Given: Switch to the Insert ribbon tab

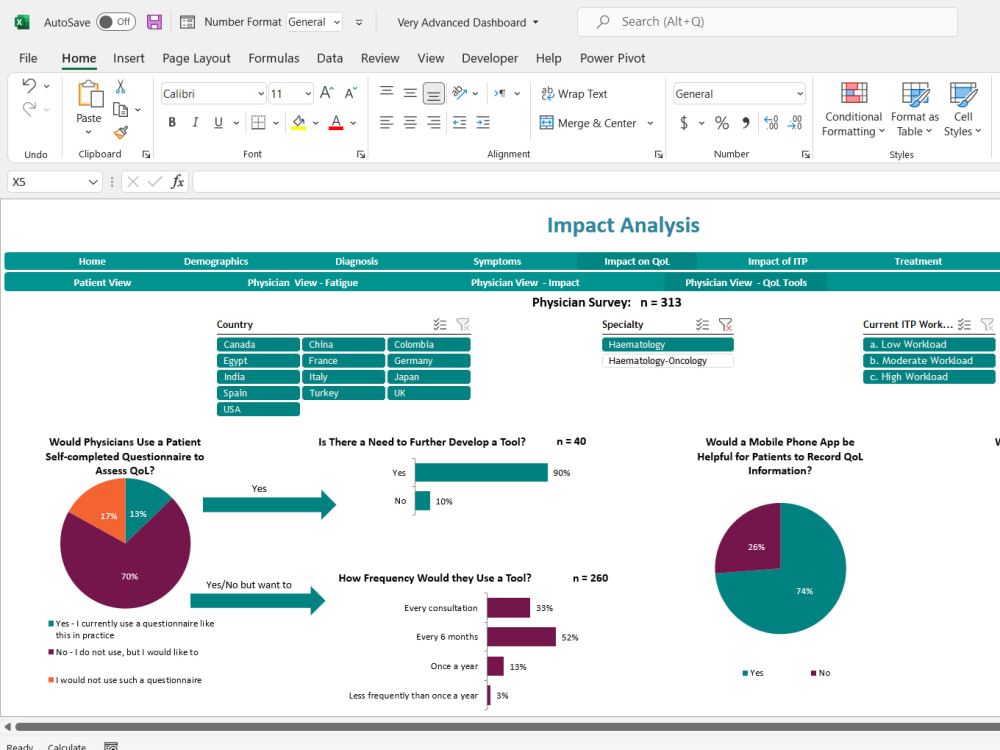Looking at the screenshot, I should [x=129, y=58].
